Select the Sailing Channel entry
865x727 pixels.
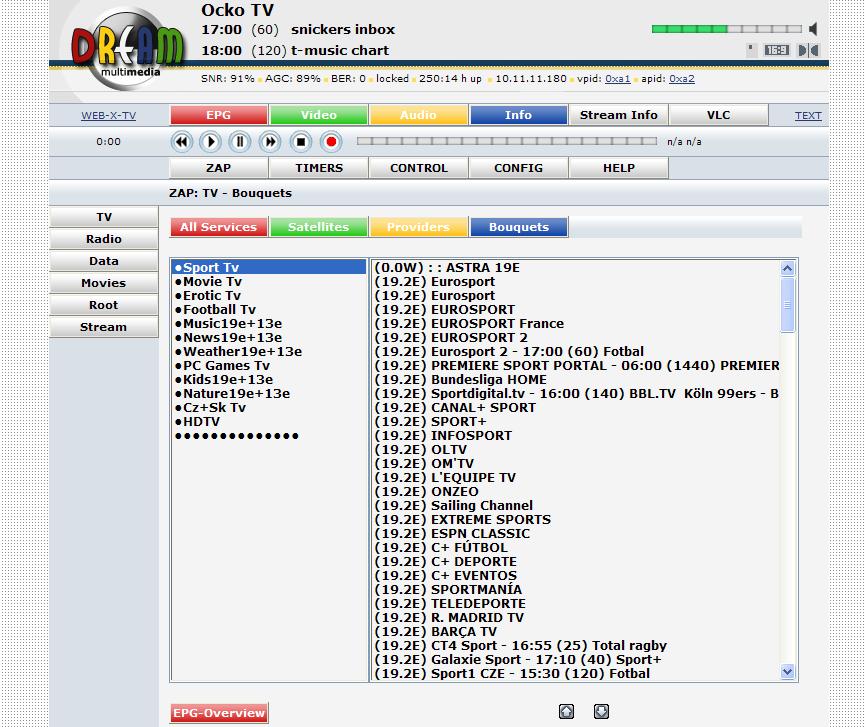point(576,505)
